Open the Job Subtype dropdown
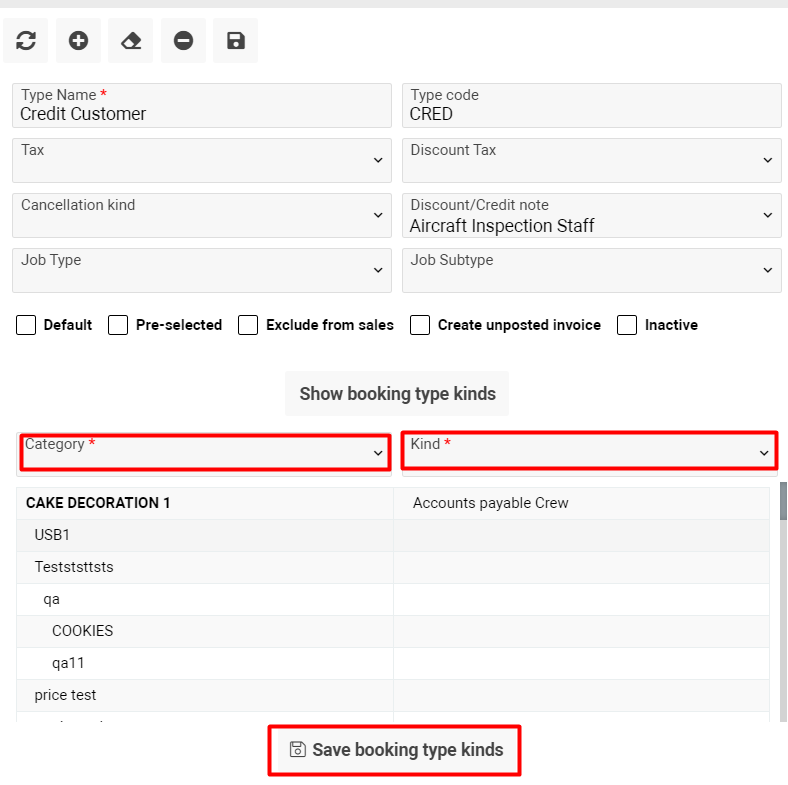Image resolution: width=788 pixels, height=785 pixels. click(592, 270)
